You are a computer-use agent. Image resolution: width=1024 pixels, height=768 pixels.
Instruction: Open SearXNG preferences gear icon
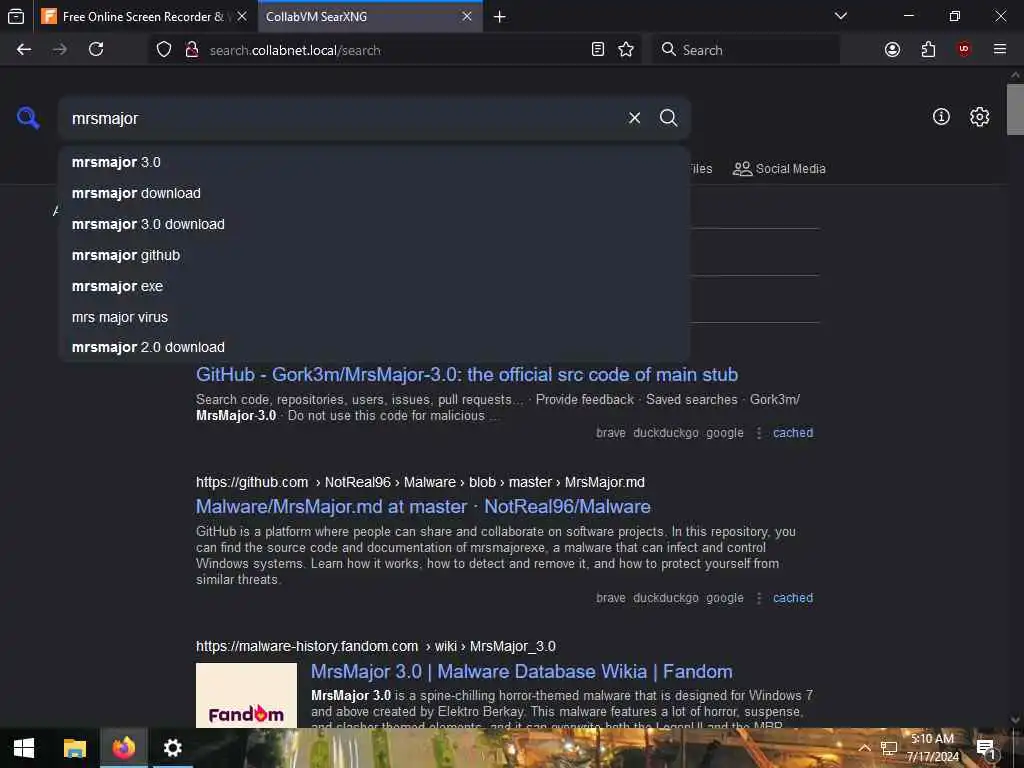pos(979,117)
